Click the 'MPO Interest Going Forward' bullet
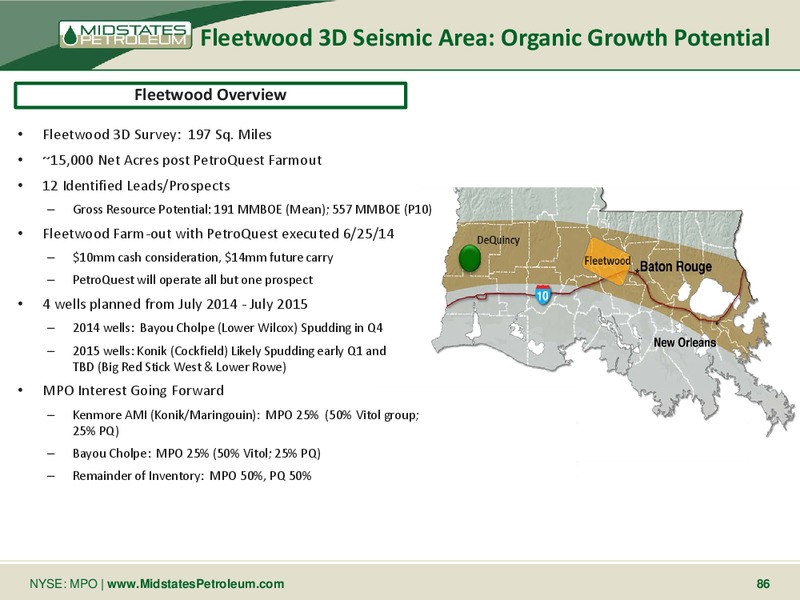 coord(133,391)
